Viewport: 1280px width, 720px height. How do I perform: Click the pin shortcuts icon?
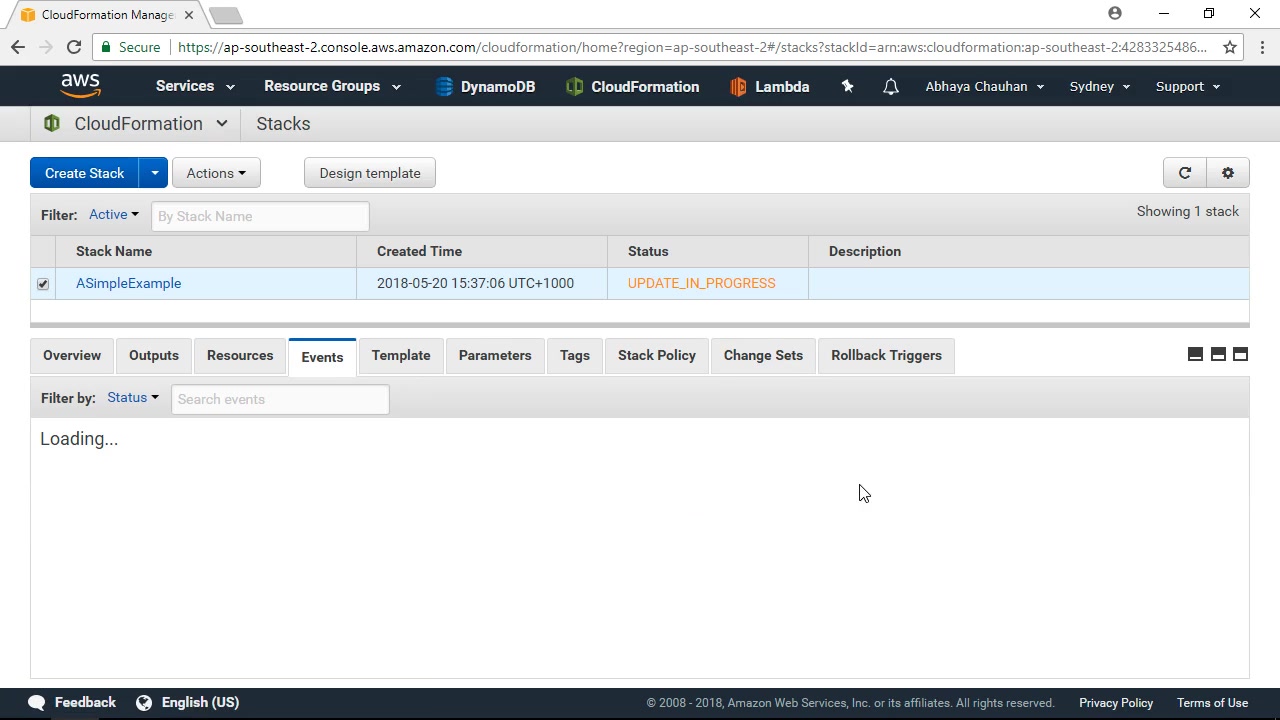(847, 86)
